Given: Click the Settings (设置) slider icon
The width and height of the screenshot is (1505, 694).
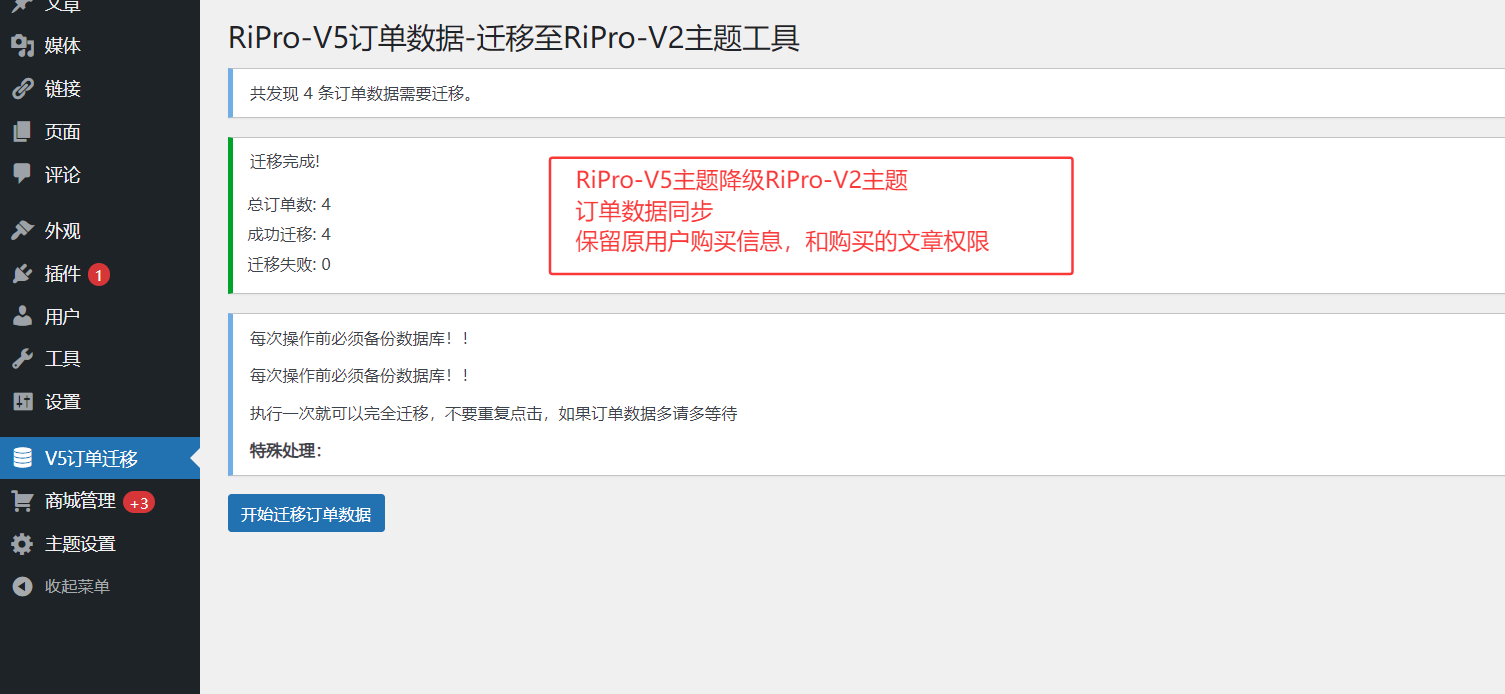Looking at the screenshot, I should click(23, 402).
